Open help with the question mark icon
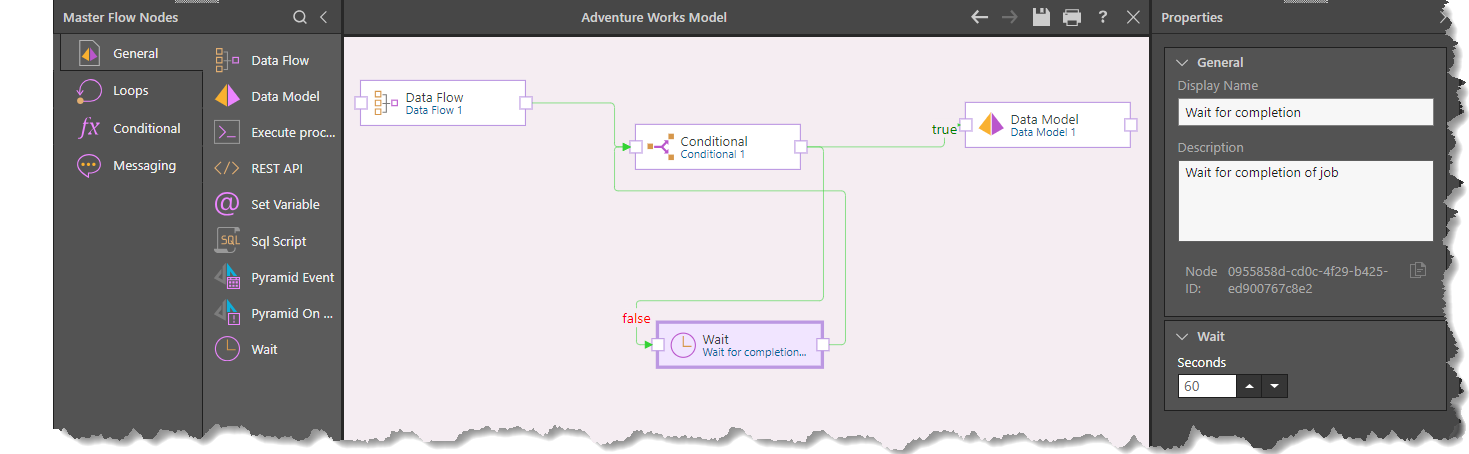The image size is (1469, 454). click(1103, 17)
